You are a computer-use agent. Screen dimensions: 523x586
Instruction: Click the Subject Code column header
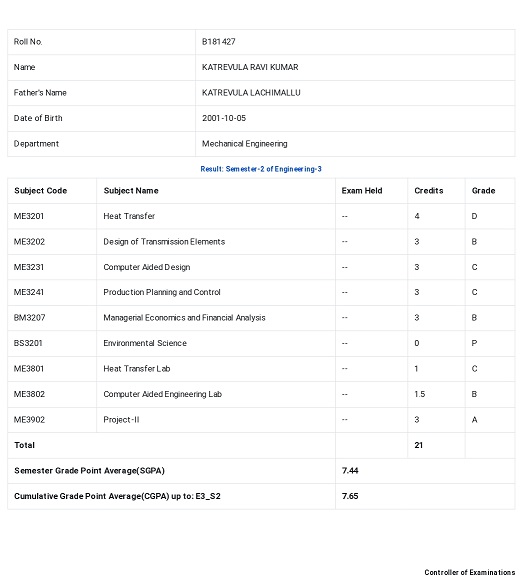point(40,191)
